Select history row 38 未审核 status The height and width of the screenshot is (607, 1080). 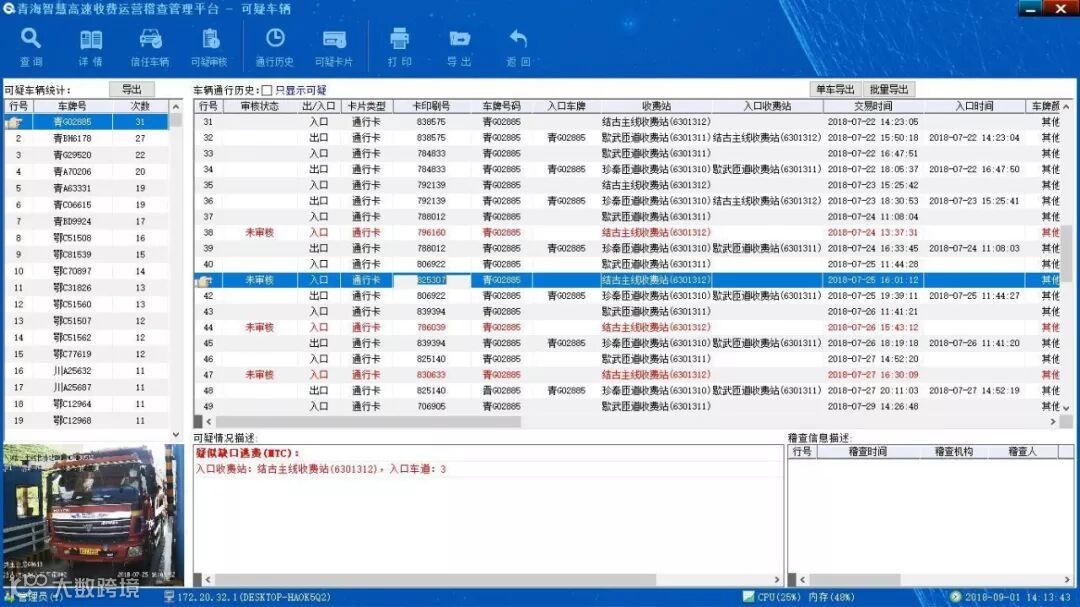(x=260, y=233)
